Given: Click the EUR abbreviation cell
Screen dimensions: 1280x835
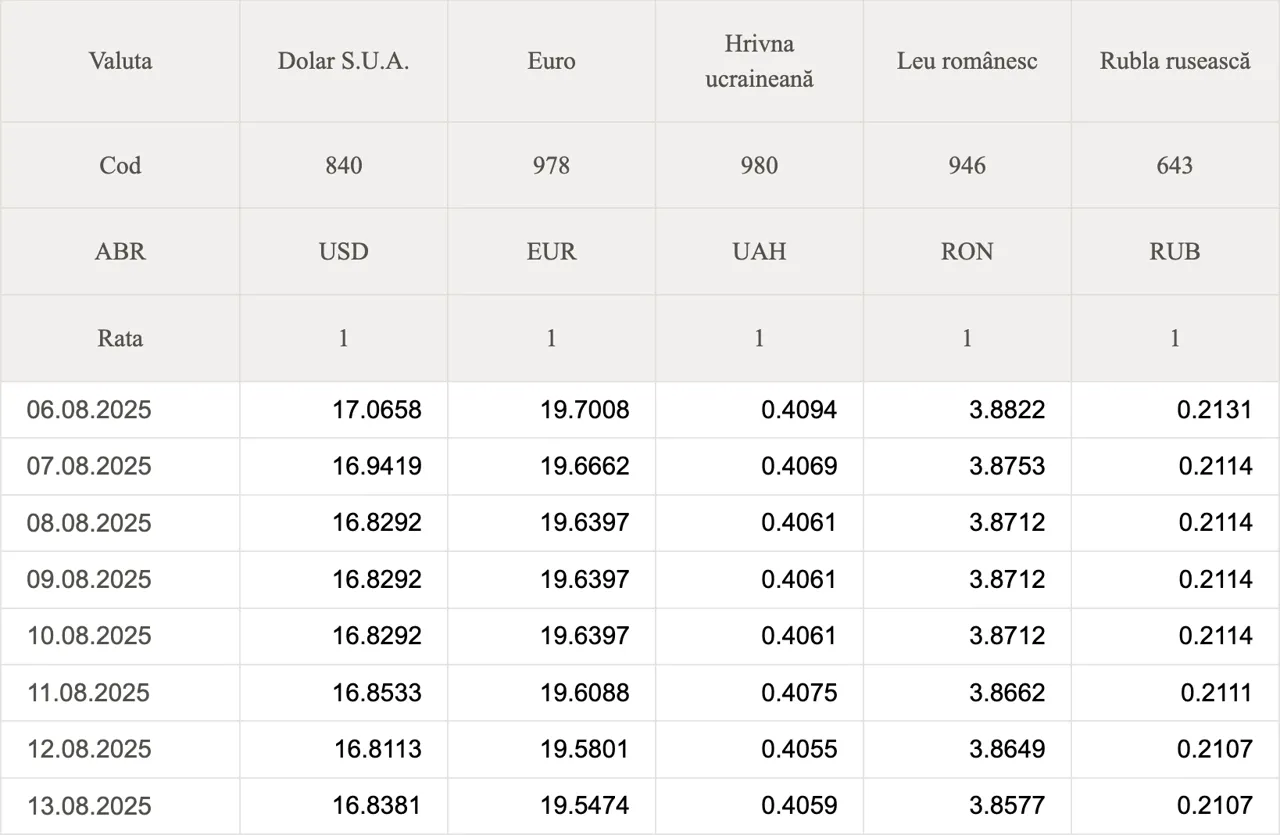Looking at the screenshot, I should 551,251.
